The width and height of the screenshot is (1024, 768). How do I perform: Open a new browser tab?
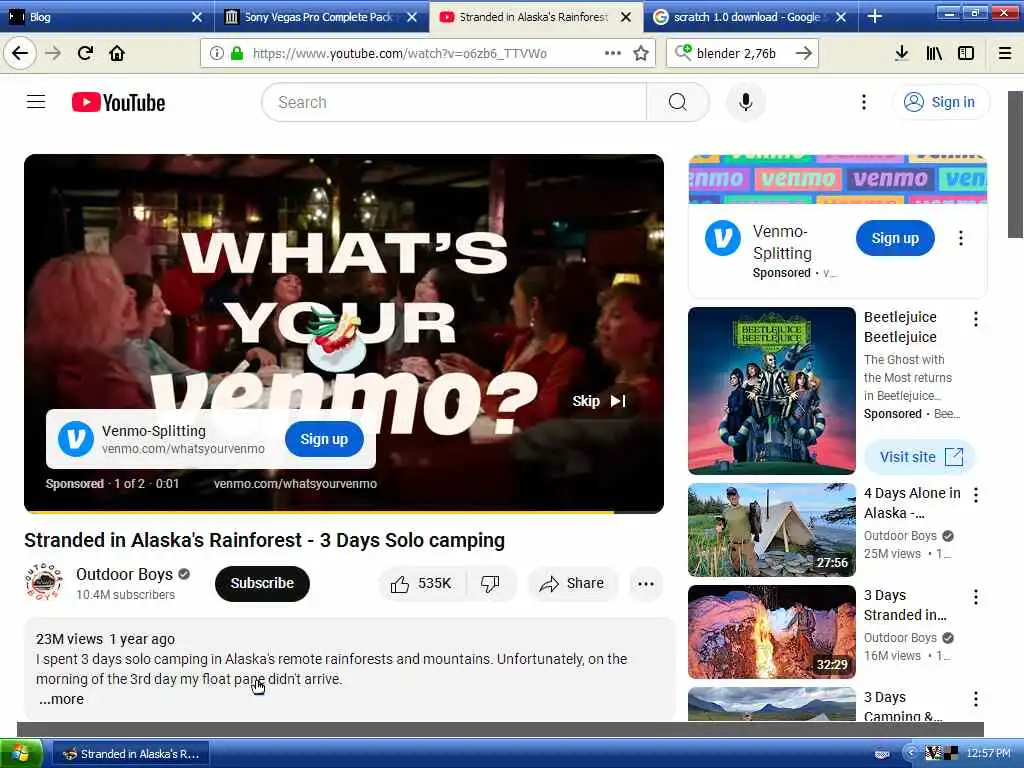point(874,17)
